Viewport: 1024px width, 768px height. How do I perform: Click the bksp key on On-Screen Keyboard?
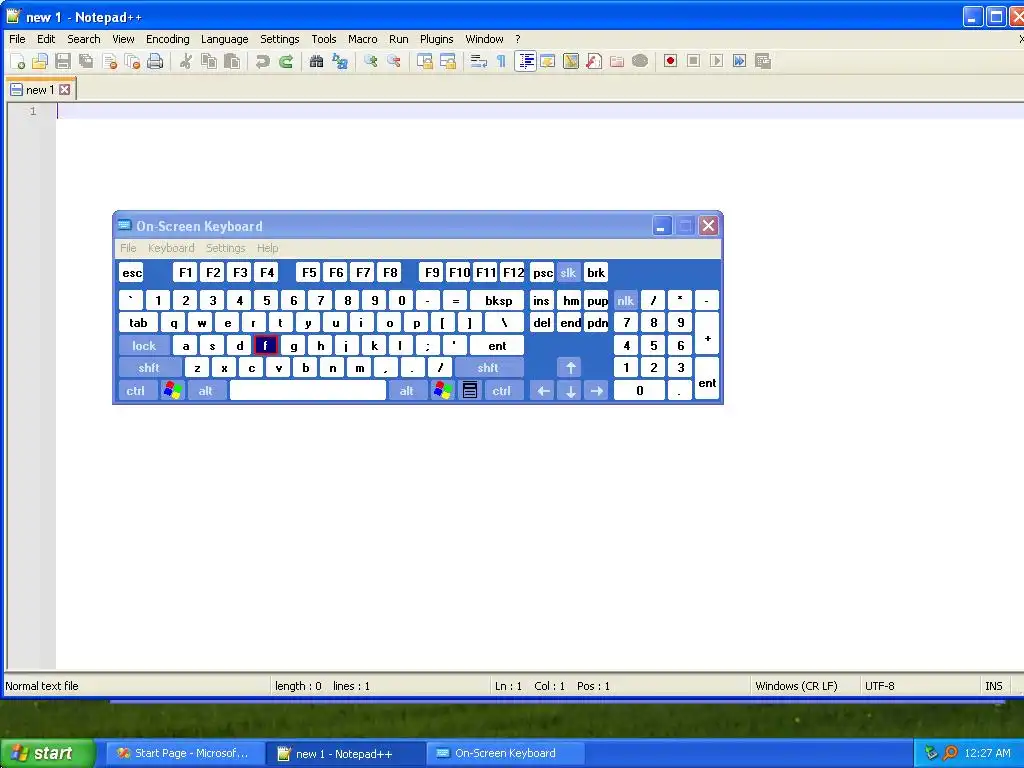[498, 300]
